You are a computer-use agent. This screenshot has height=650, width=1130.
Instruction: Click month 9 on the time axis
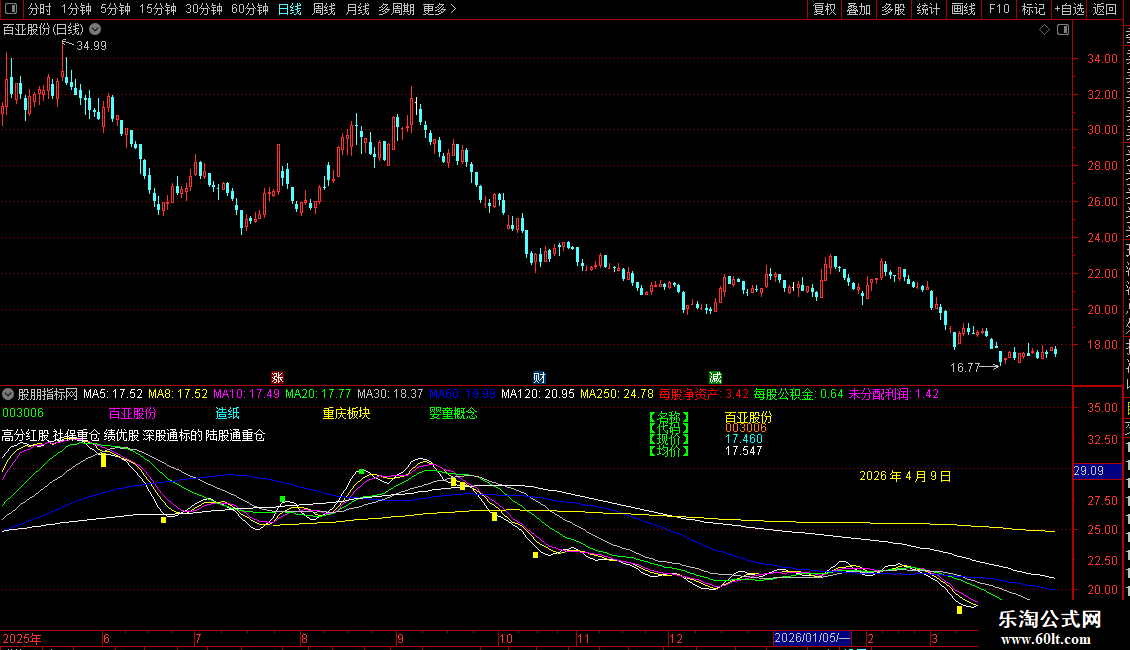(x=400, y=639)
